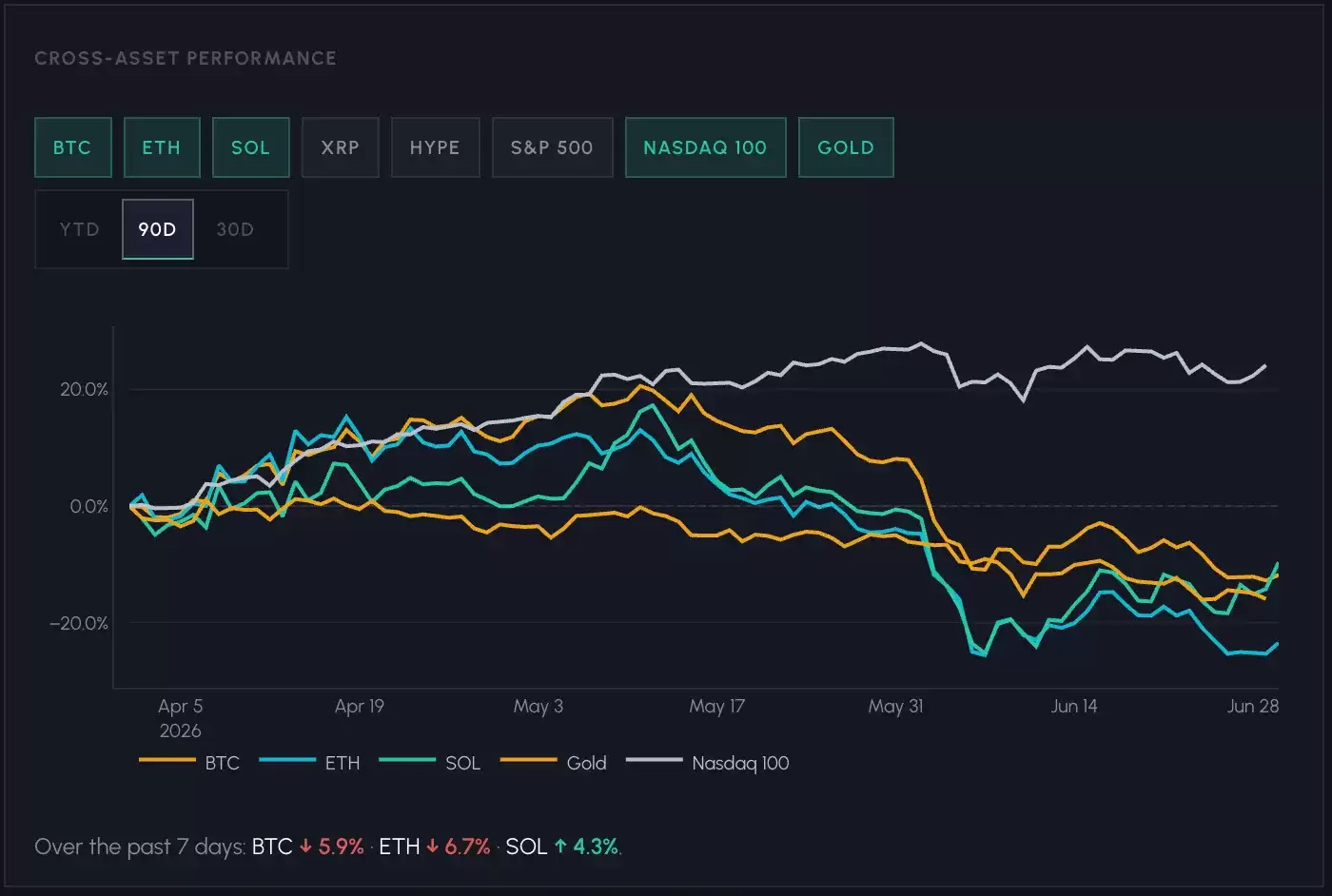The width and height of the screenshot is (1332, 896).
Task: Disable the SOL asset series
Action: [x=251, y=147]
